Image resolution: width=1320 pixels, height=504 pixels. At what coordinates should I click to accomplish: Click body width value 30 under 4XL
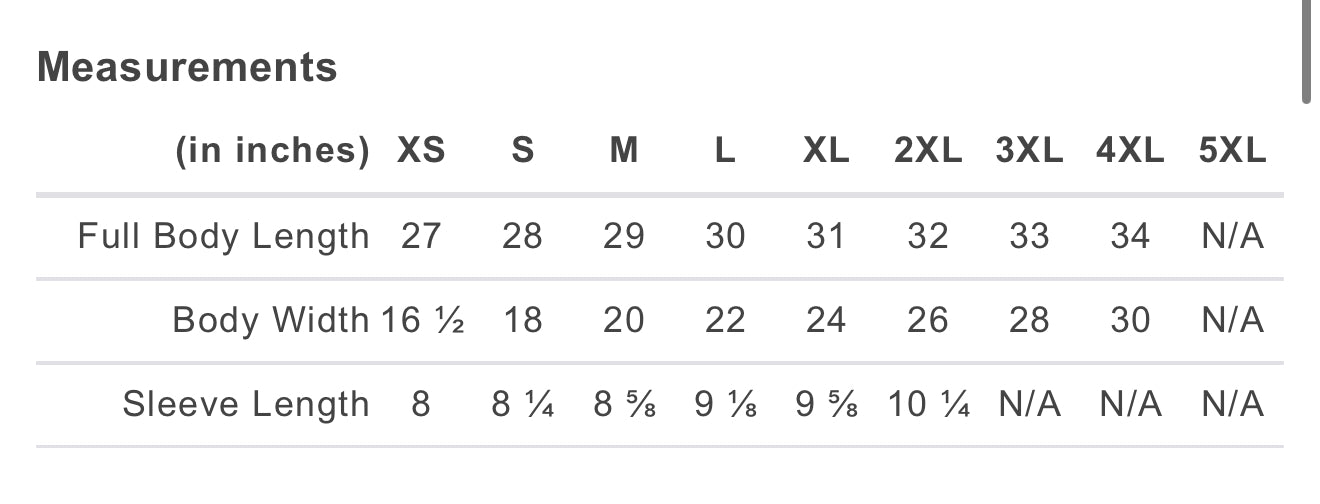(x=1130, y=320)
